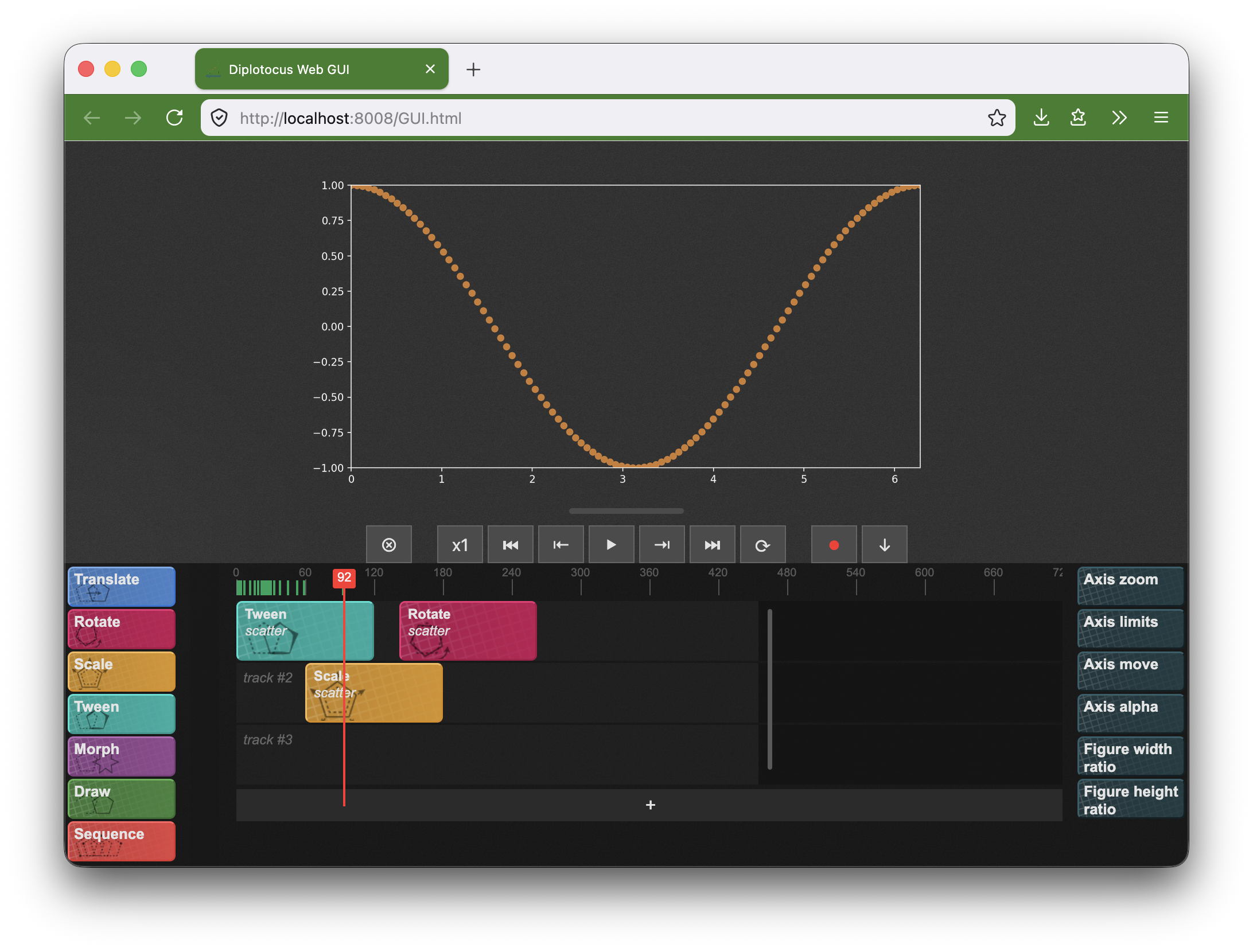Show more tools overflow chevrons
Viewport: 1253px width, 952px height.
(1119, 118)
